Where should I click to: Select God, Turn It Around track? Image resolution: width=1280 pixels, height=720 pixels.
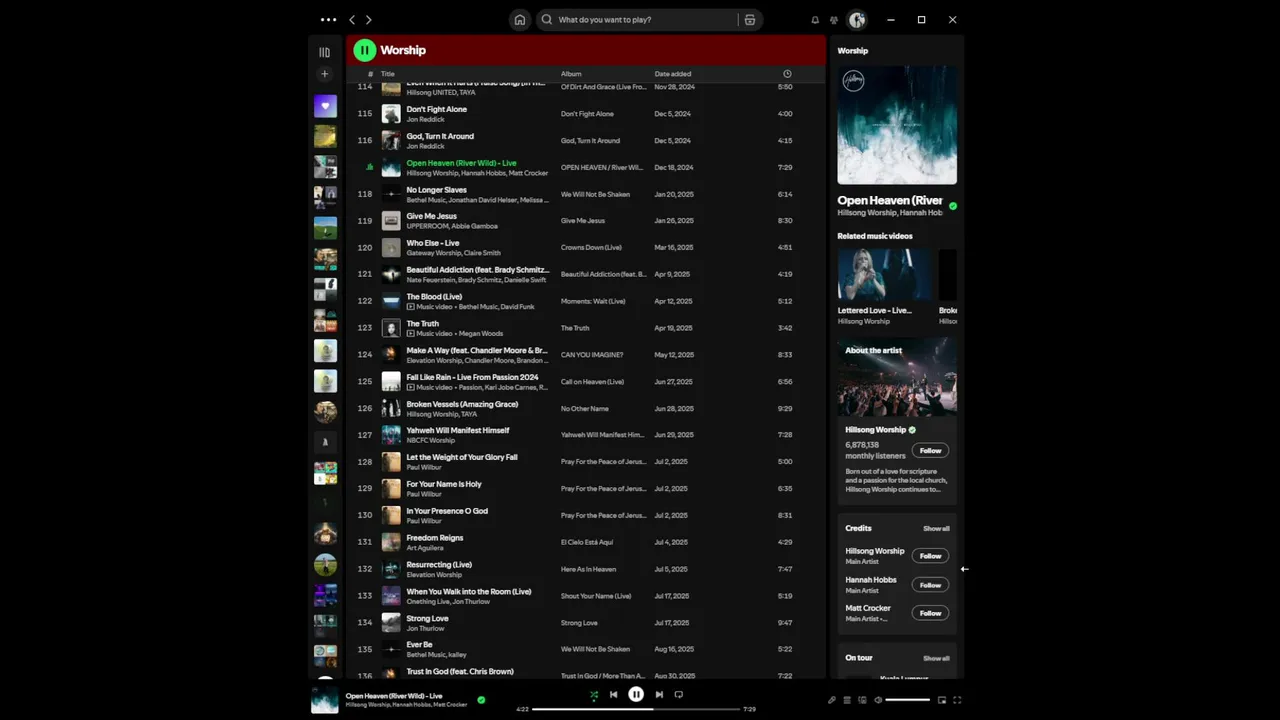point(586,141)
